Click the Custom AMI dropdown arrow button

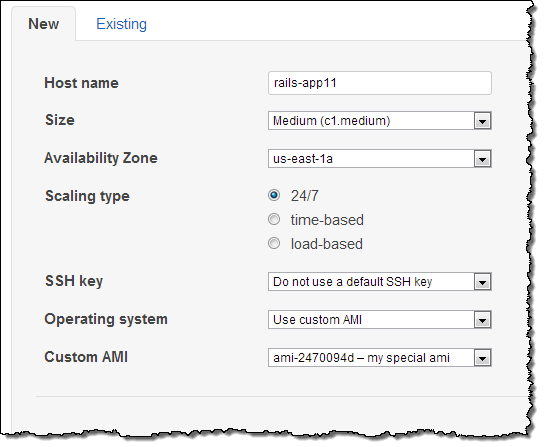pyautogui.click(x=482, y=358)
